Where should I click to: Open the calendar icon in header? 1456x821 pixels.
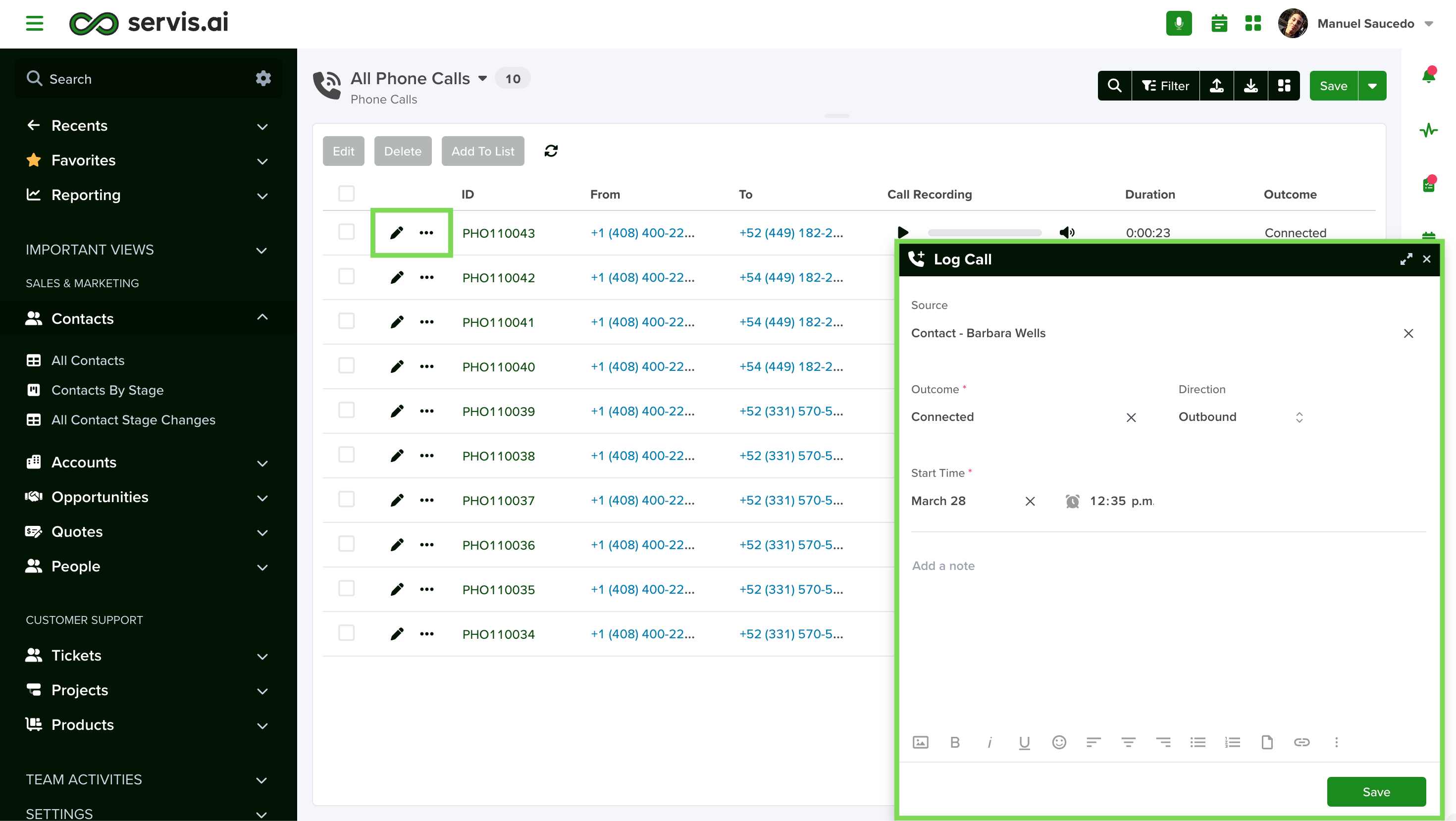click(x=1219, y=23)
